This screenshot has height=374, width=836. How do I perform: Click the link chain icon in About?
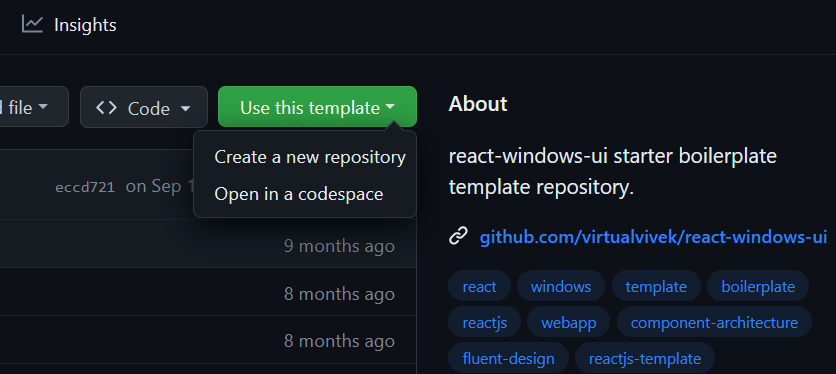click(458, 236)
